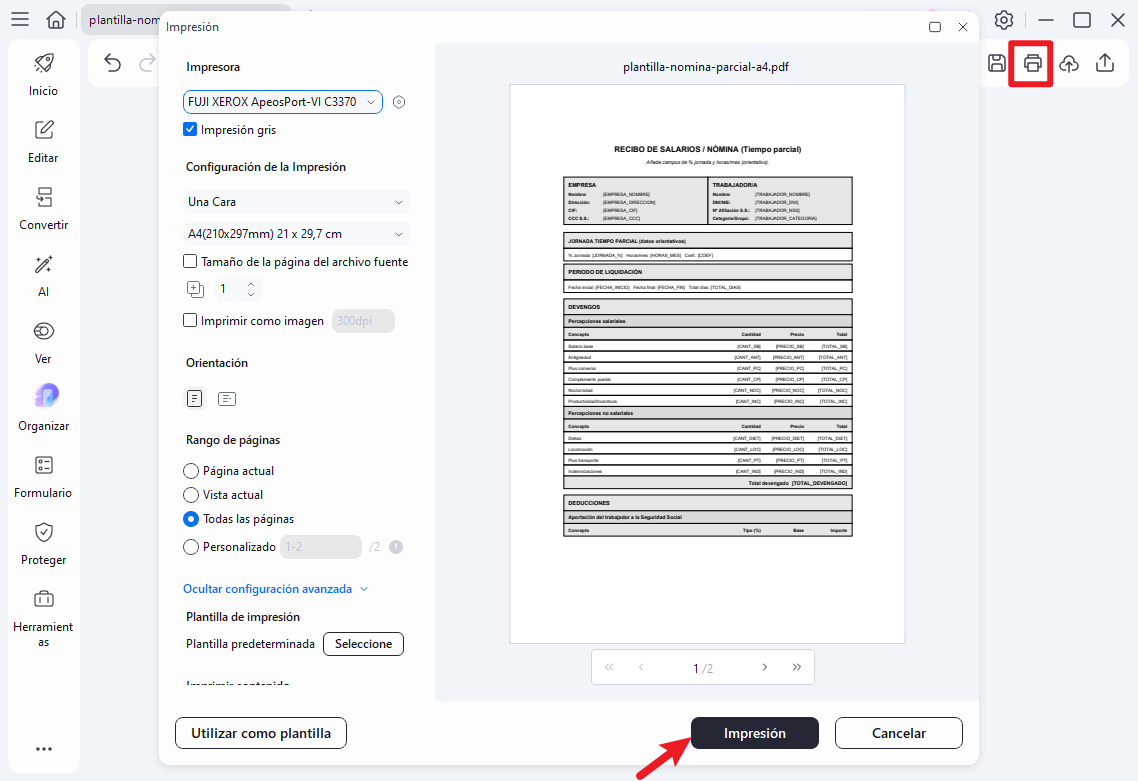The height and width of the screenshot is (781, 1138).
Task: Switch to the Organizar panel
Action: 43,409
